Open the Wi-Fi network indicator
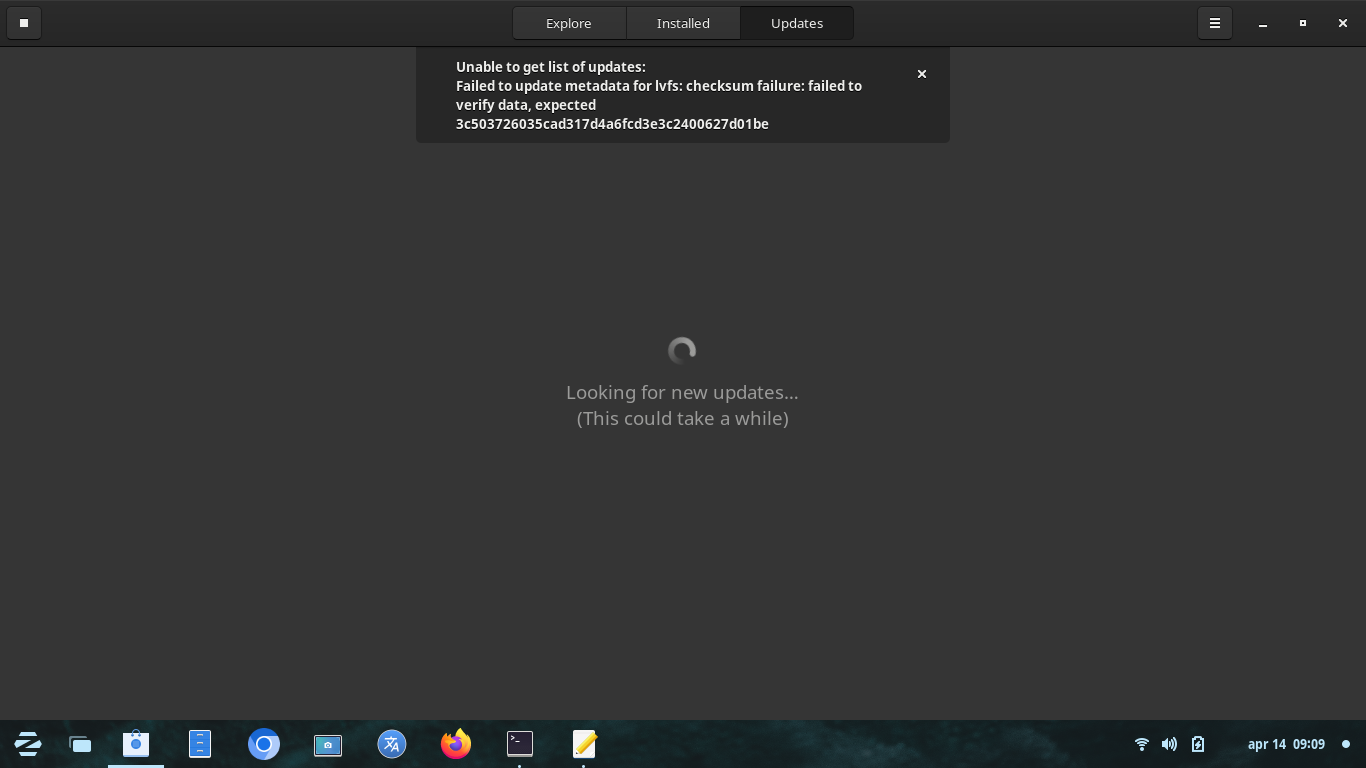Image resolution: width=1366 pixels, height=768 pixels. point(1142,744)
